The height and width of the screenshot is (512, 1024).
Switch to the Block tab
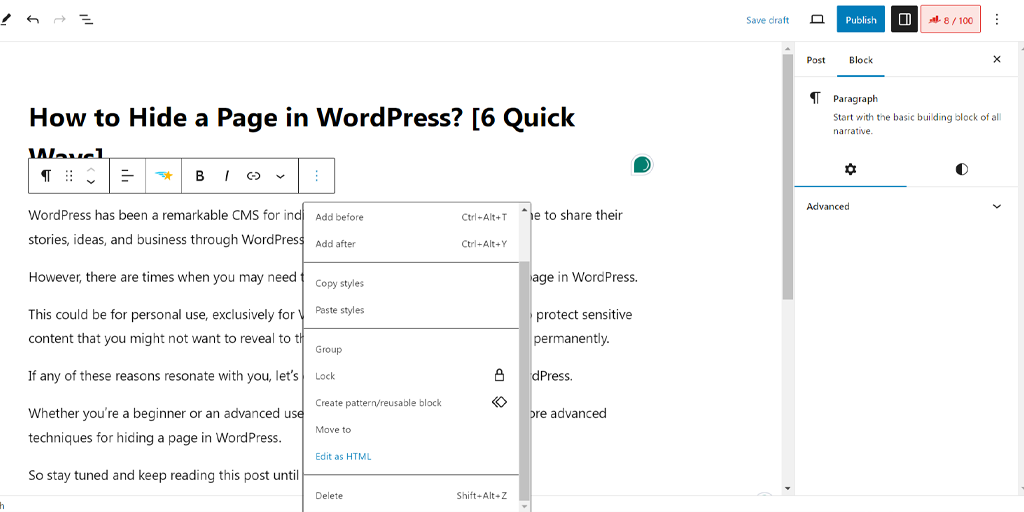[x=861, y=60]
